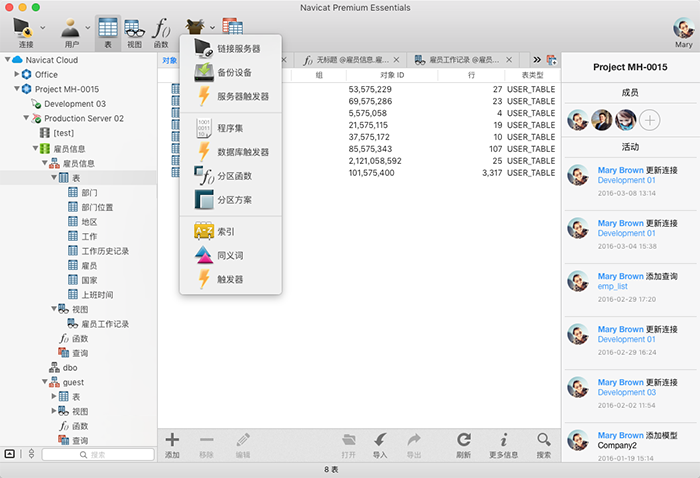Click the 函数 (Function) toolbar icon
This screenshot has height=478, width=700.
pos(161,28)
